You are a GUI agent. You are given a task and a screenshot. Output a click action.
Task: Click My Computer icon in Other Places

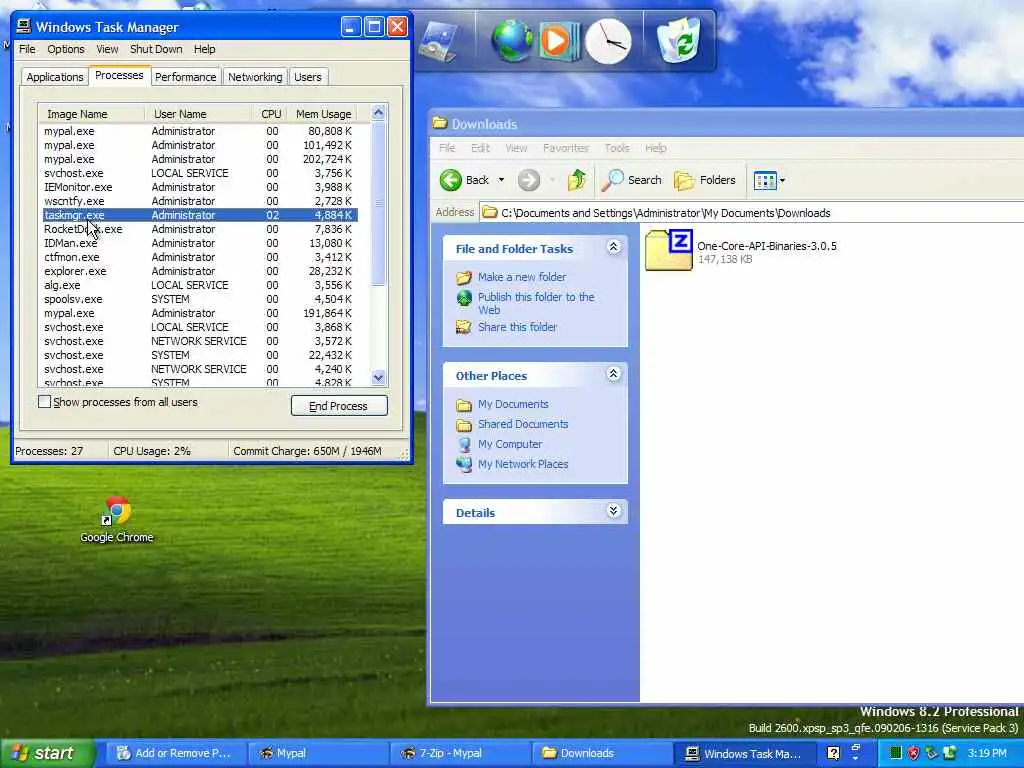tap(464, 445)
